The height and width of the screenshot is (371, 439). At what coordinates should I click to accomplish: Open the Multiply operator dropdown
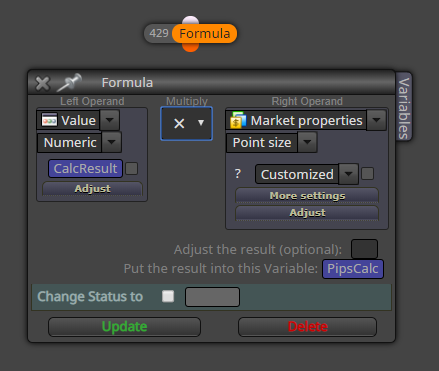tap(186, 123)
